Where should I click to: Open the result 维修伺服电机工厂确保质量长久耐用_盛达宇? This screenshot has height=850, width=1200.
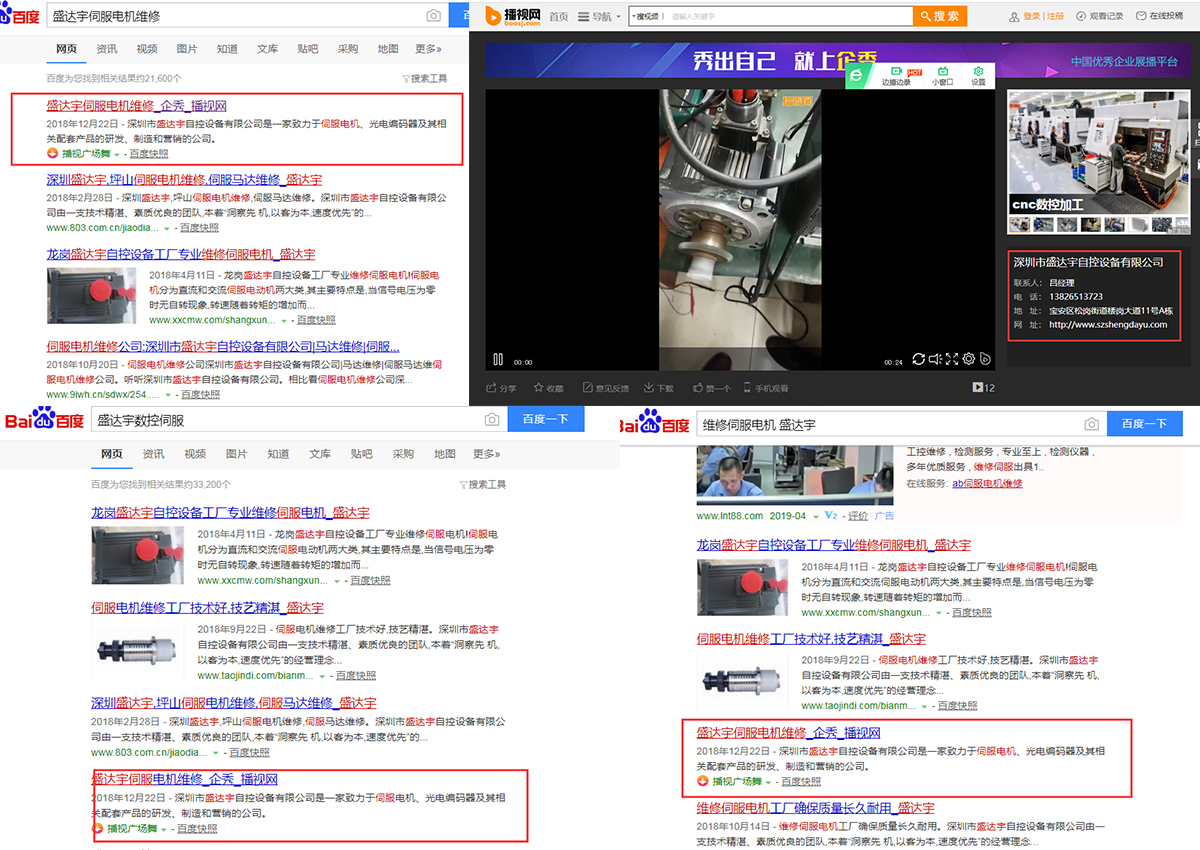point(815,808)
